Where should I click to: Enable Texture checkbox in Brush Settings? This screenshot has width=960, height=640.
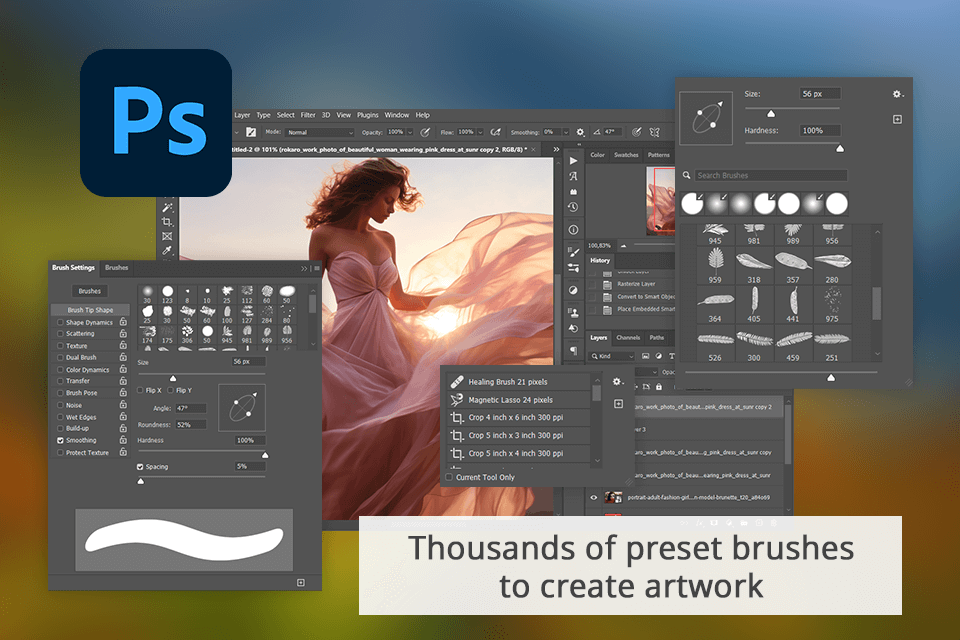click(x=60, y=345)
